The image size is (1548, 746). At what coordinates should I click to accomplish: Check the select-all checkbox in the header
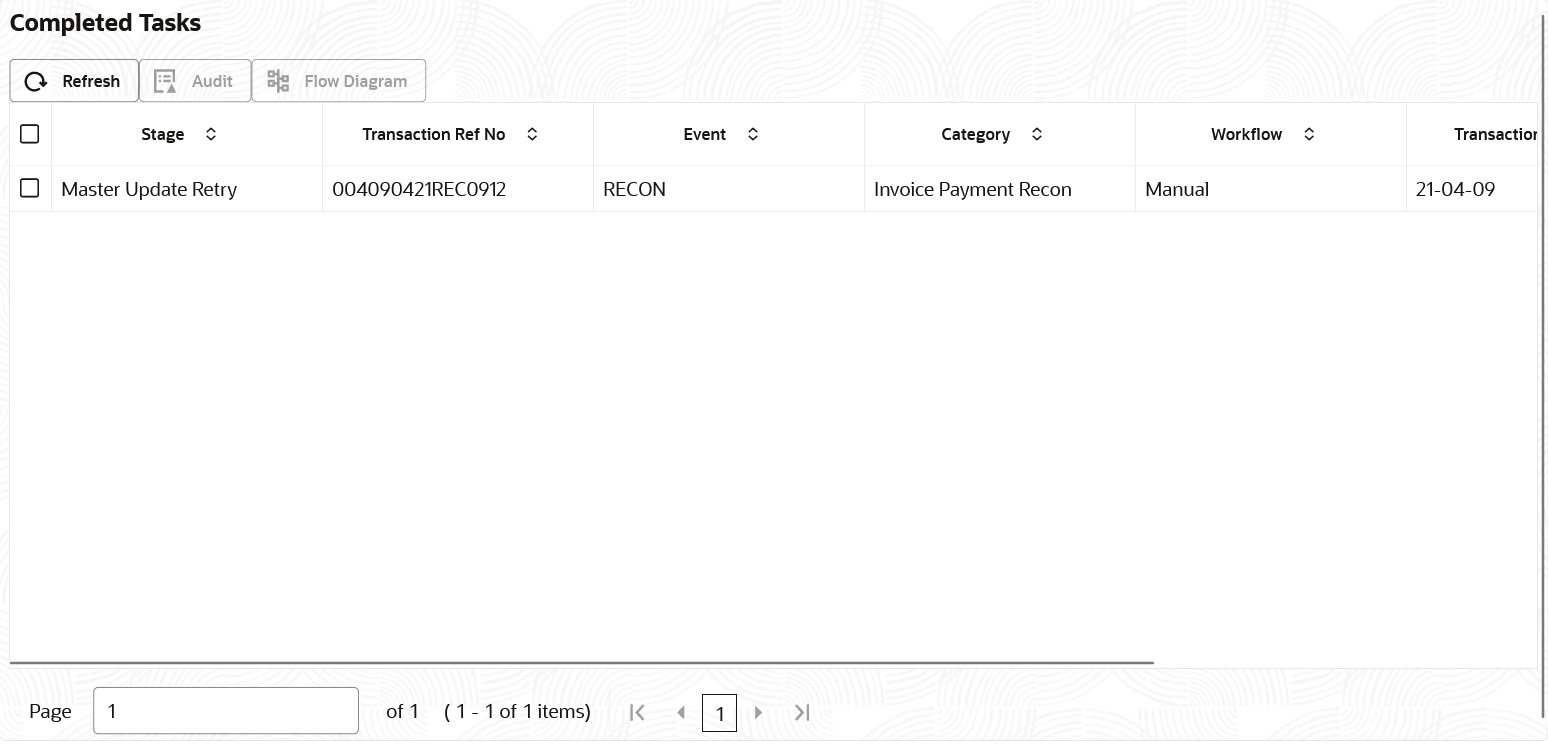click(x=30, y=133)
